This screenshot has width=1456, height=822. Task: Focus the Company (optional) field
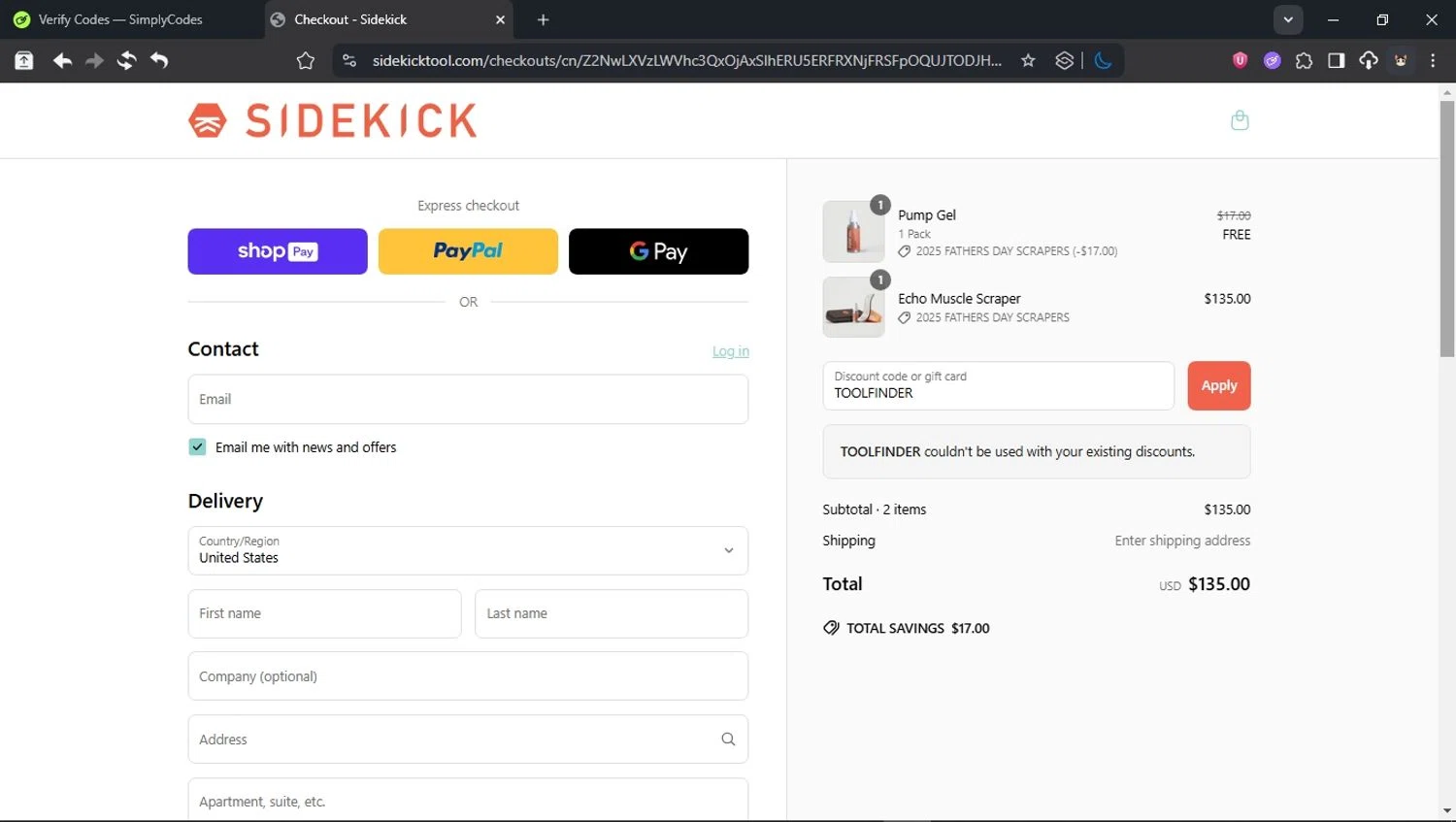coord(468,676)
